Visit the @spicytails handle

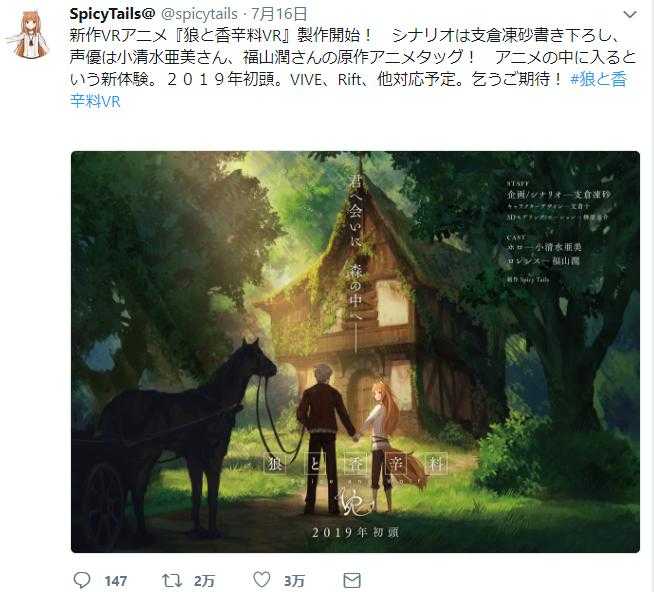(x=199, y=14)
